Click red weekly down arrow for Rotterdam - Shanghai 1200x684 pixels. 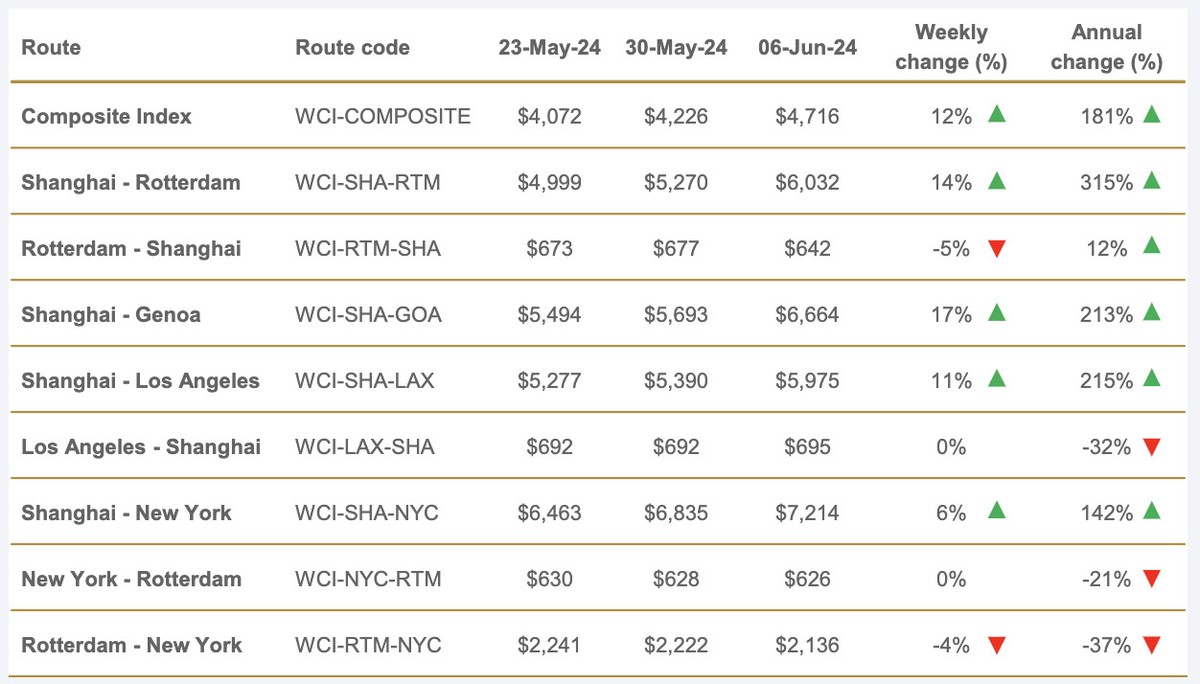click(996, 248)
